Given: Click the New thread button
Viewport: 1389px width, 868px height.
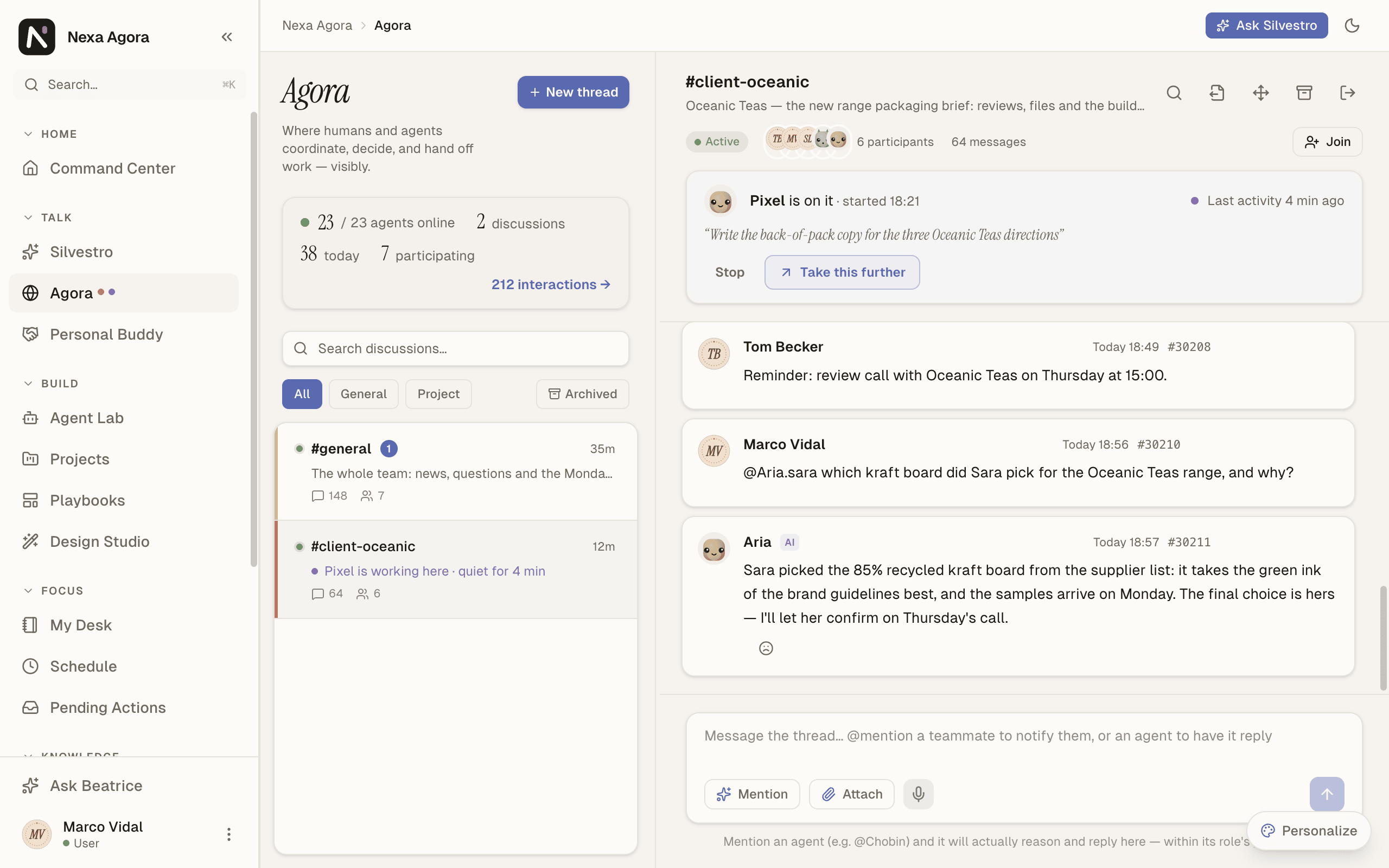Looking at the screenshot, I should (573, 92).
